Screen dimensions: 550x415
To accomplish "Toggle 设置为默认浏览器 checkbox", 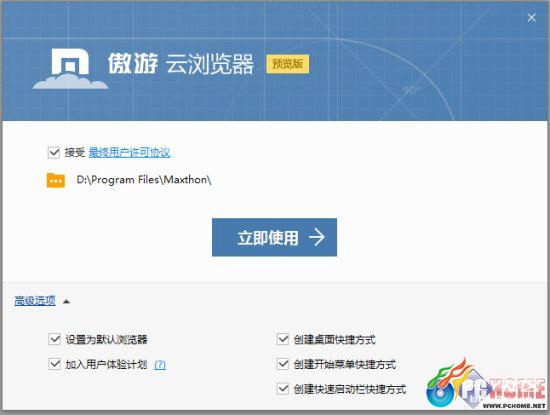I will click(x=54, y=339).
